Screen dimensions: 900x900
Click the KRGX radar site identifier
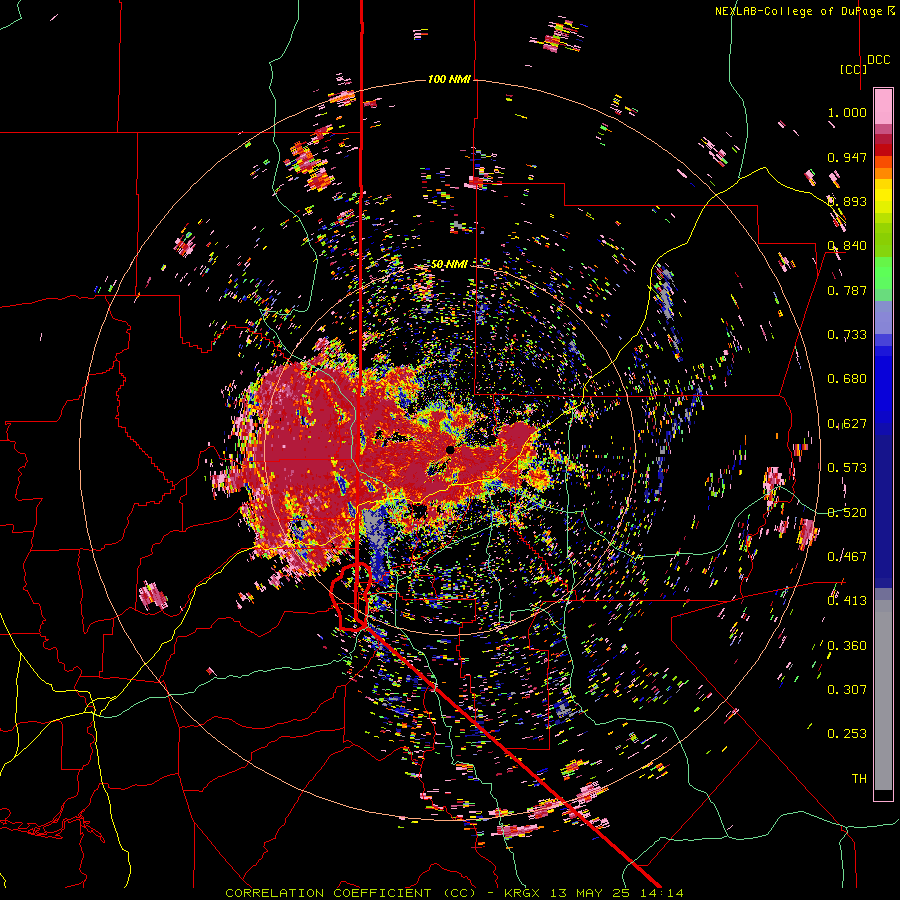pyautogui.click(x=521, y=893)
